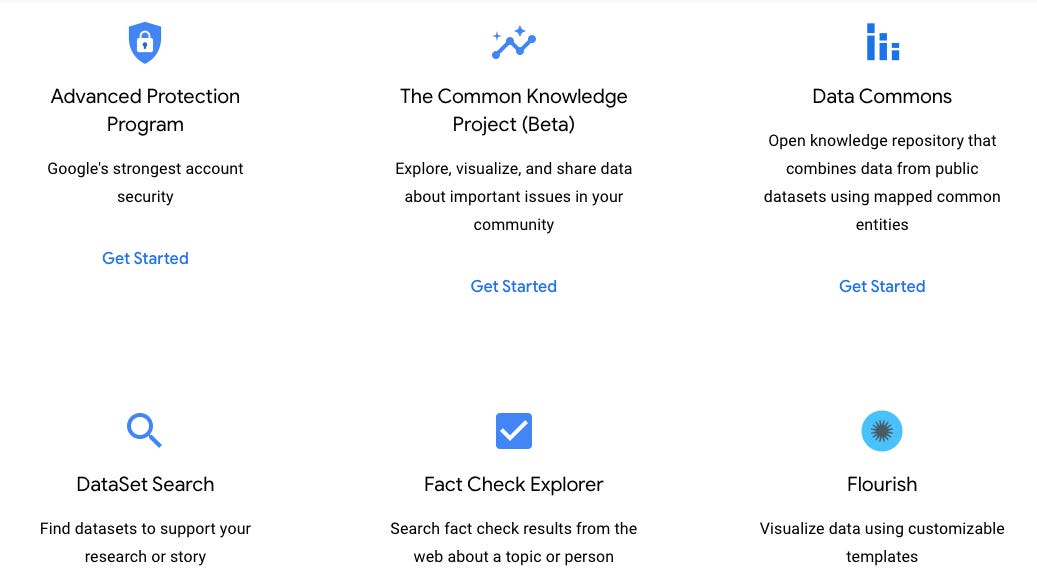Click the Flourish starburst logo icon
The image size is (1037, 579).
point(882,431)
